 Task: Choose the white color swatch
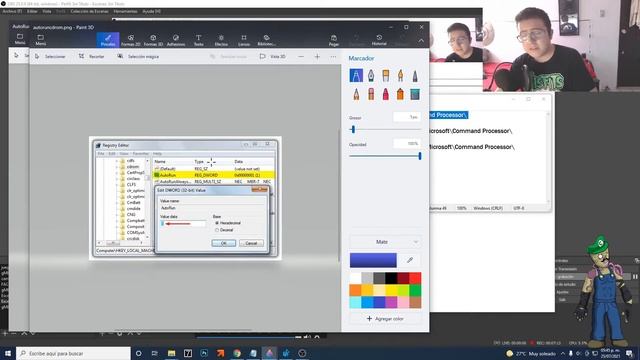pos(356,278)
